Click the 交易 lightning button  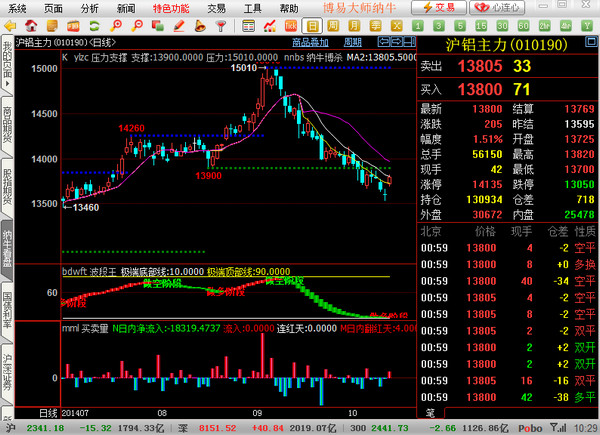click(x=439, y=7)
